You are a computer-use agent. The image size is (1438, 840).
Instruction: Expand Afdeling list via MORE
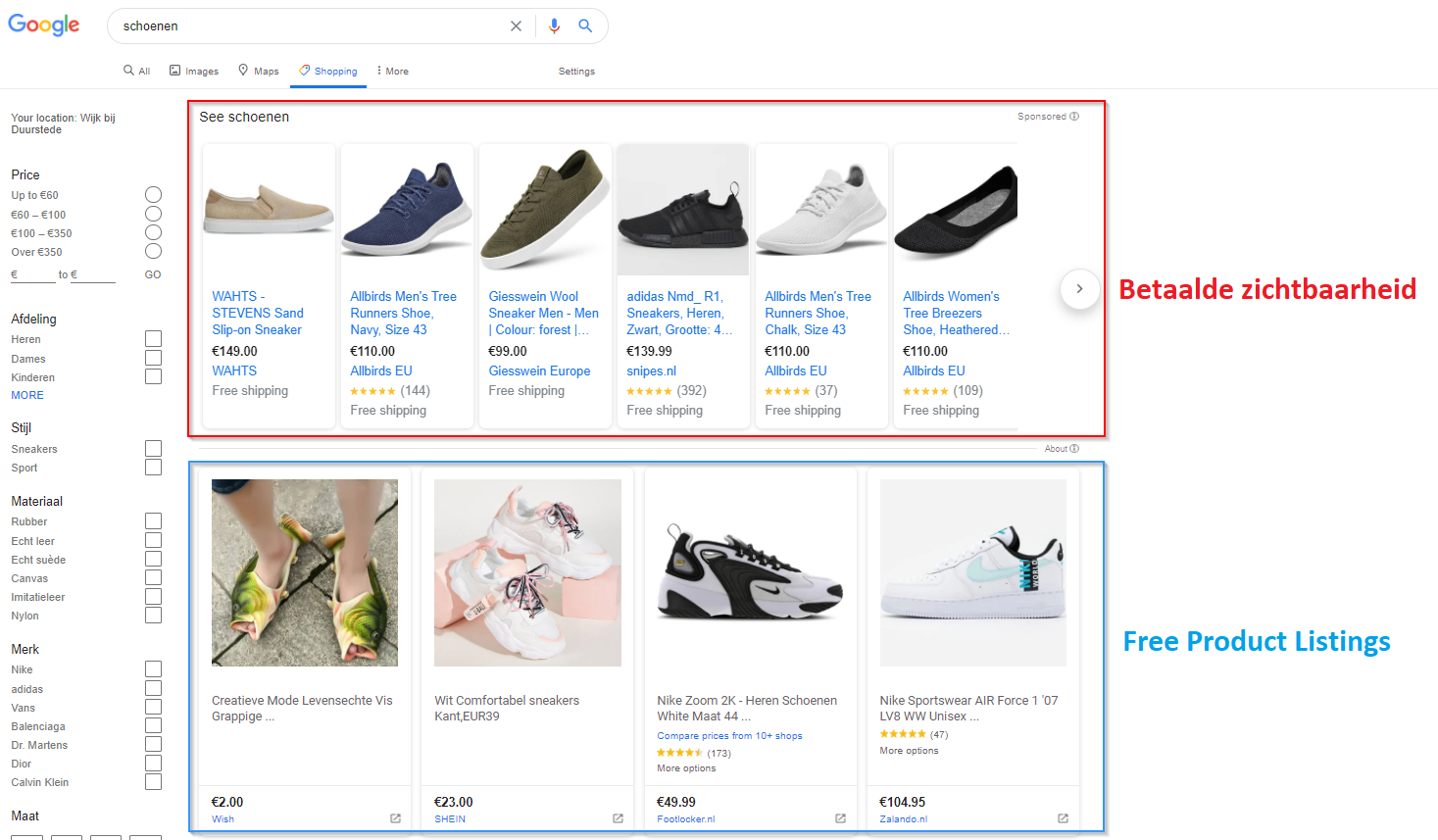[x=27, y=395]
